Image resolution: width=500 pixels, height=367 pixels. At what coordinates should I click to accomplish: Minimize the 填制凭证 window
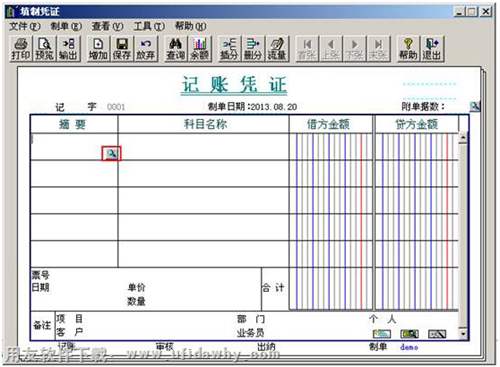[460, 12]
